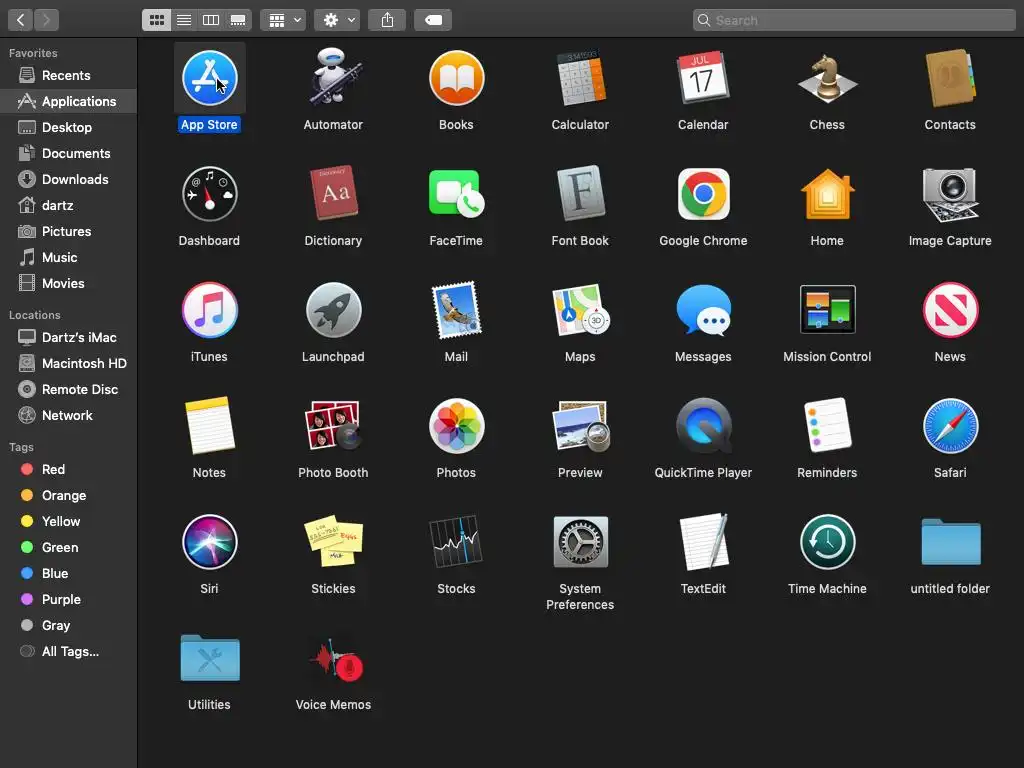The image size is (1024, 768).
Task: Open the Utilities folder
Action: [210, 658]
